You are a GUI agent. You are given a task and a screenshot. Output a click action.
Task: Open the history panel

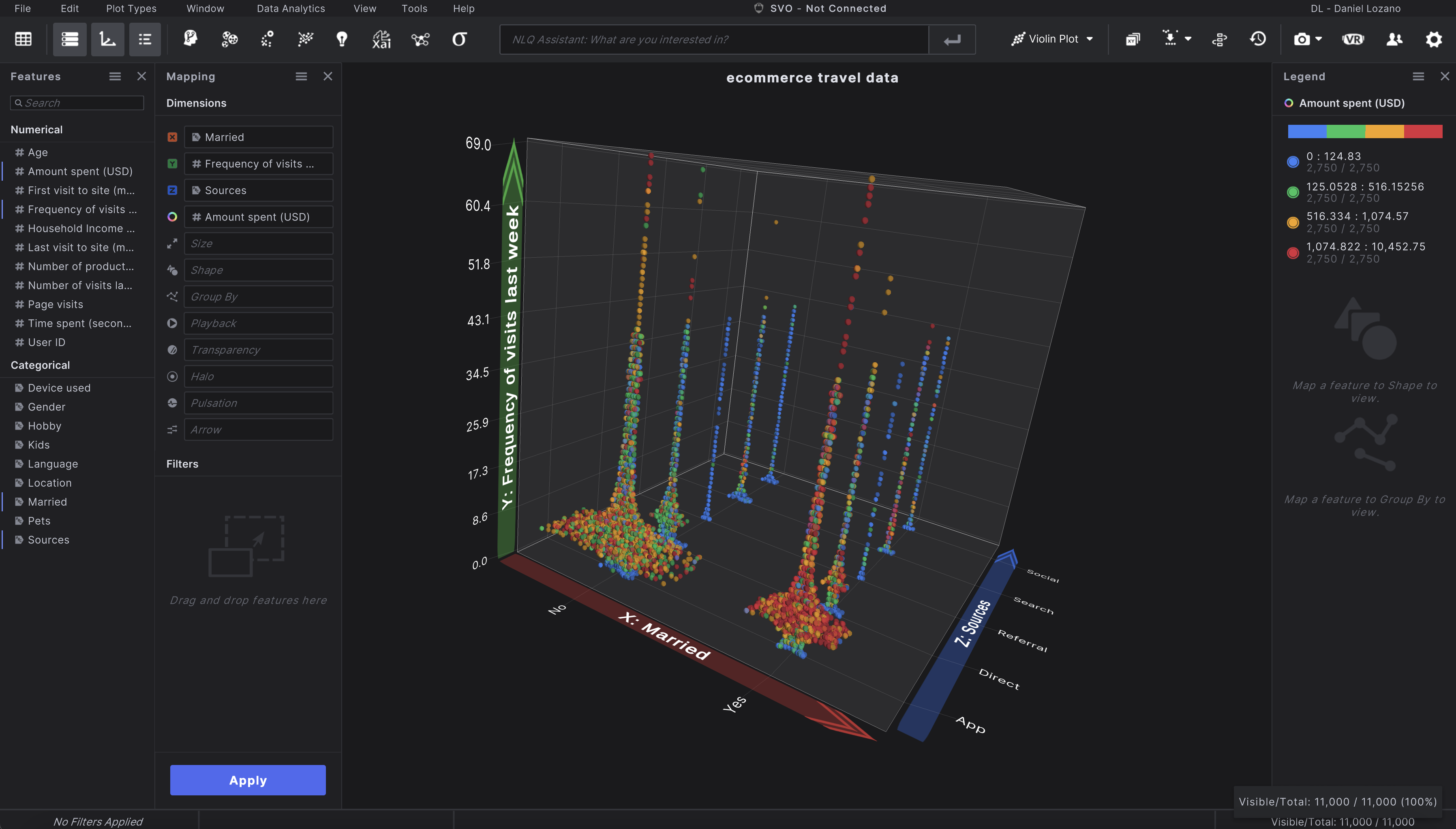click(1258, 39)
